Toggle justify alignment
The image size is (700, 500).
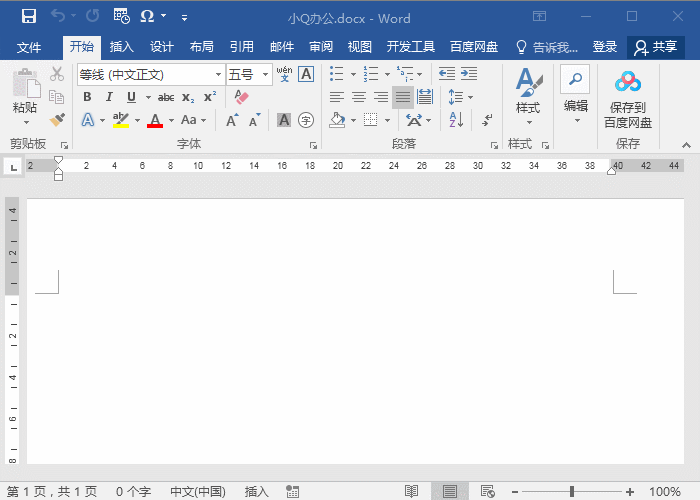click(x=403, y=97)
